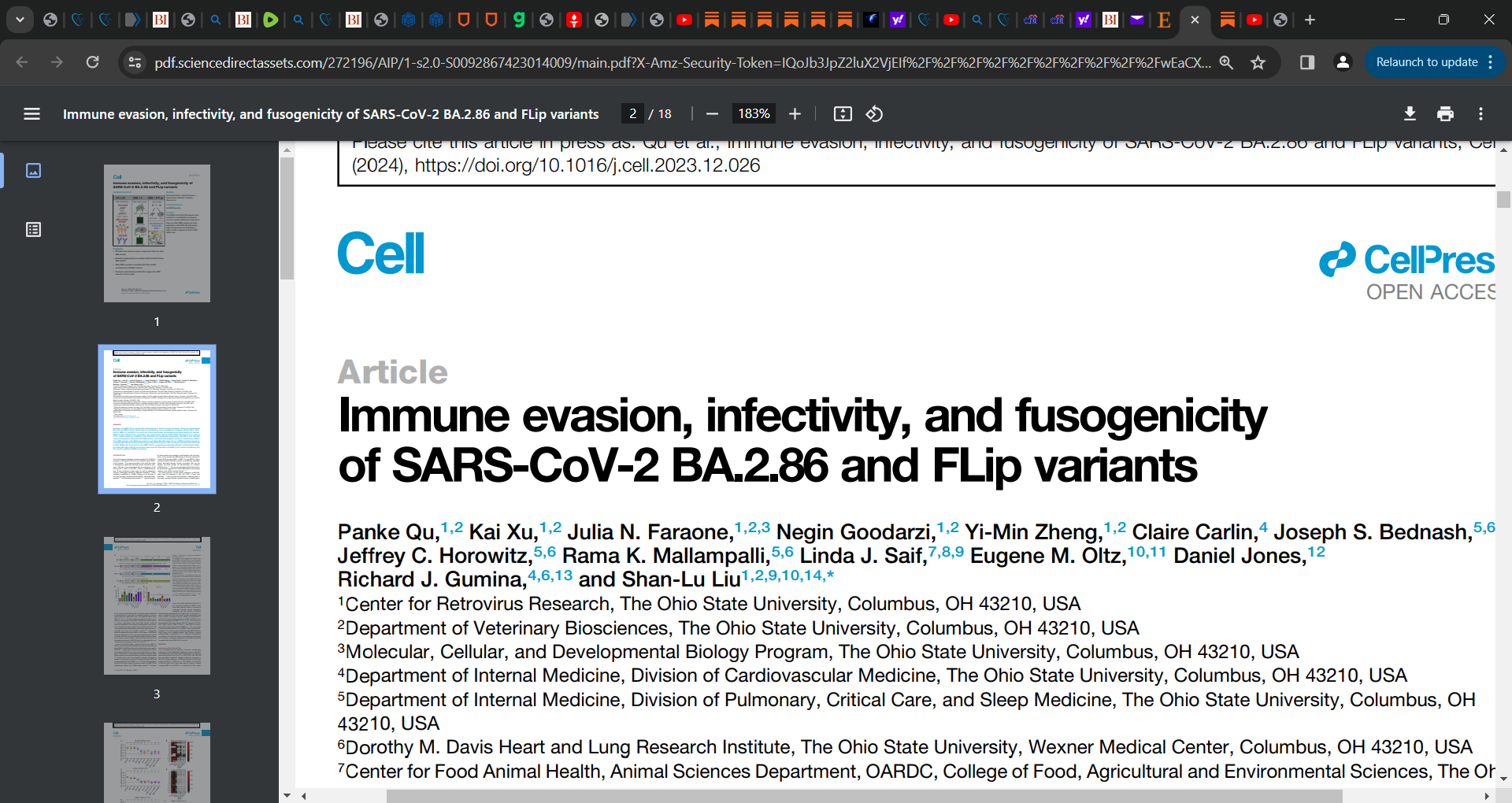This screenshot has height=803, width=1512.
Task: Print the PDF document
Action: pos(1445,114)
